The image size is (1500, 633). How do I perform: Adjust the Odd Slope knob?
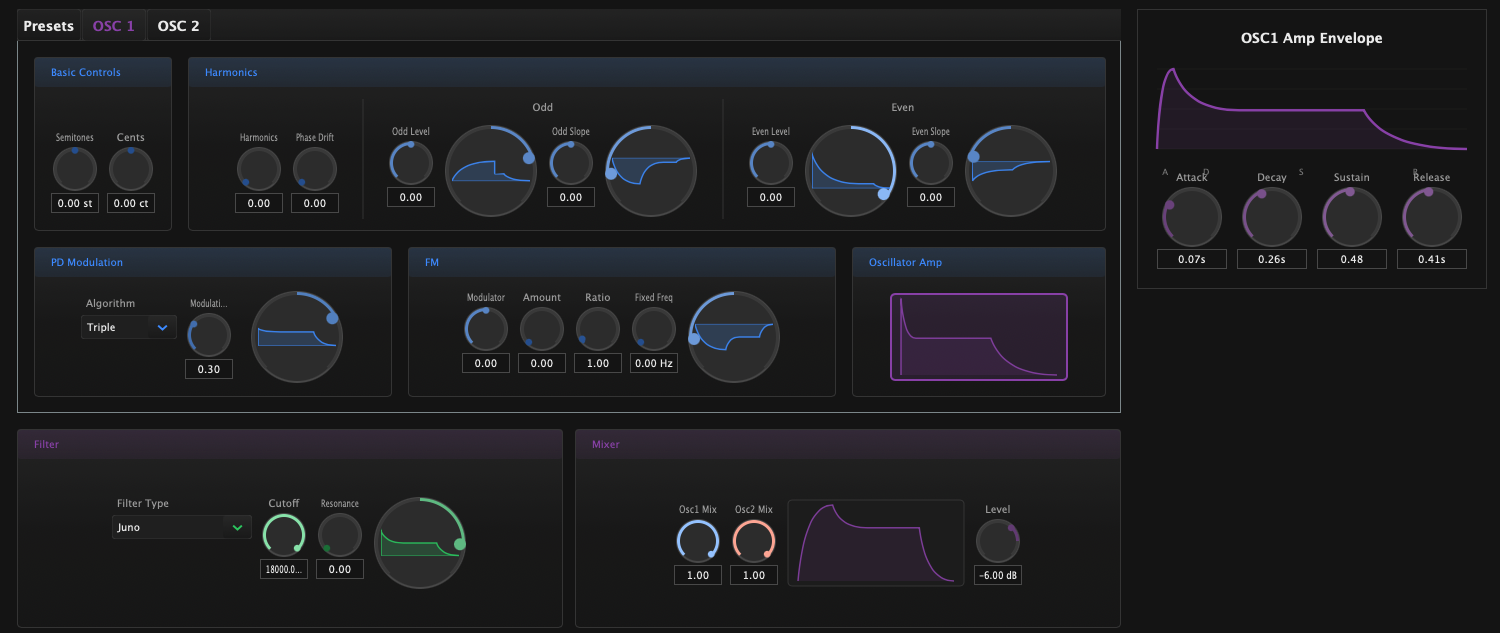[570, 161]
